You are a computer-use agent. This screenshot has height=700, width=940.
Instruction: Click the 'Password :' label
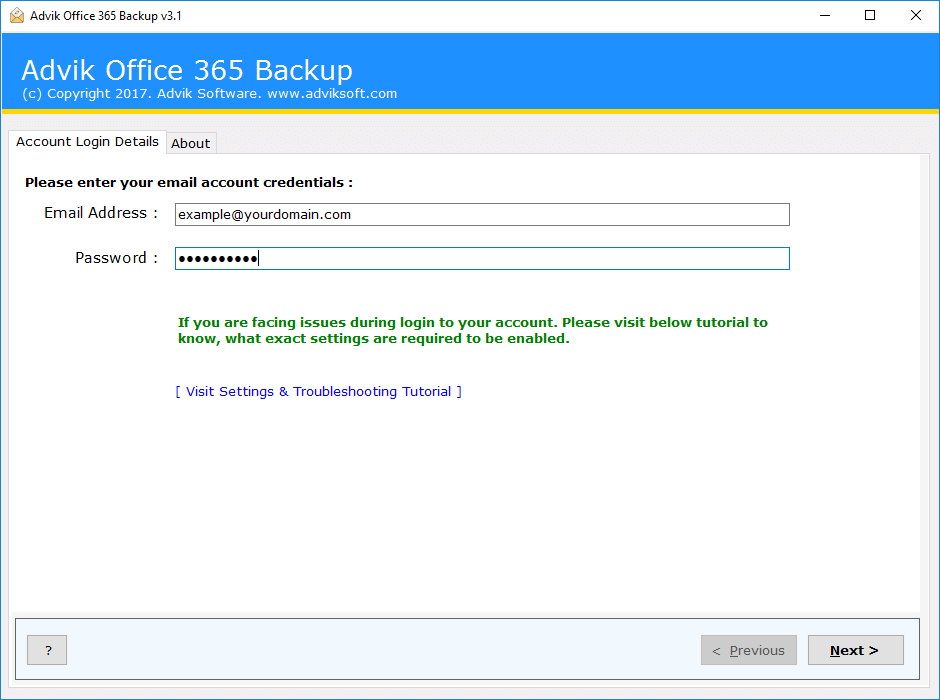116,258
